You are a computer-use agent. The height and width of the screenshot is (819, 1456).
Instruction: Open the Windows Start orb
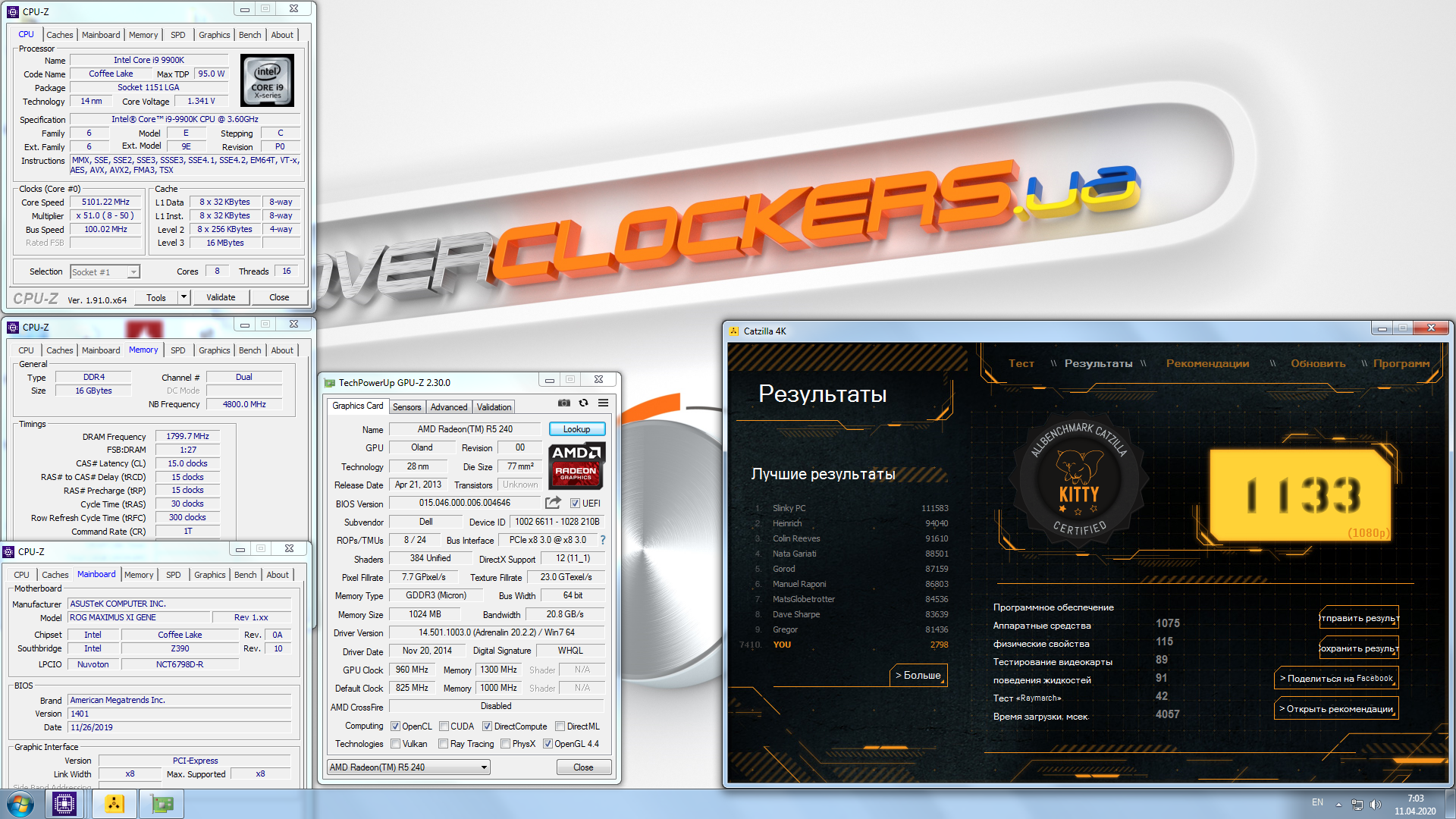point(20,804)
